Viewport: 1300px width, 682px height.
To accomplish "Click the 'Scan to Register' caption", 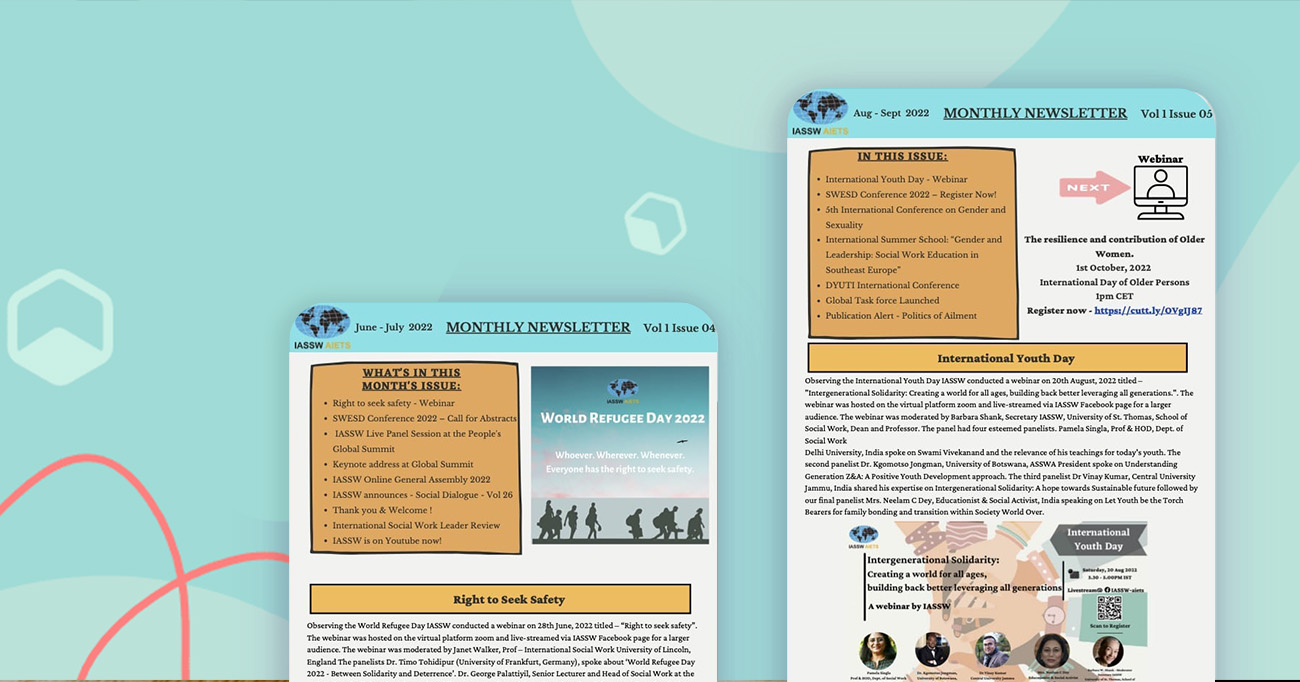I will (x=1110, y=626).
